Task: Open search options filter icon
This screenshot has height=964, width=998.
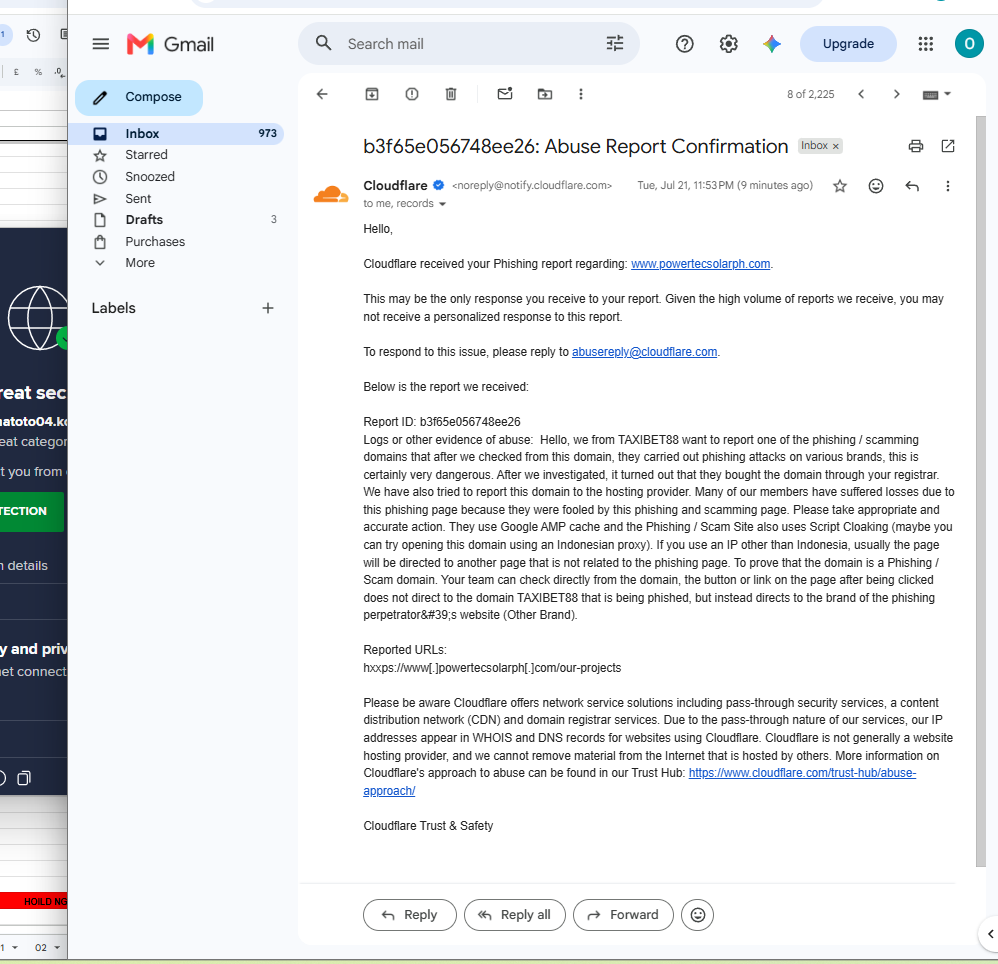Action: (615, 43)
